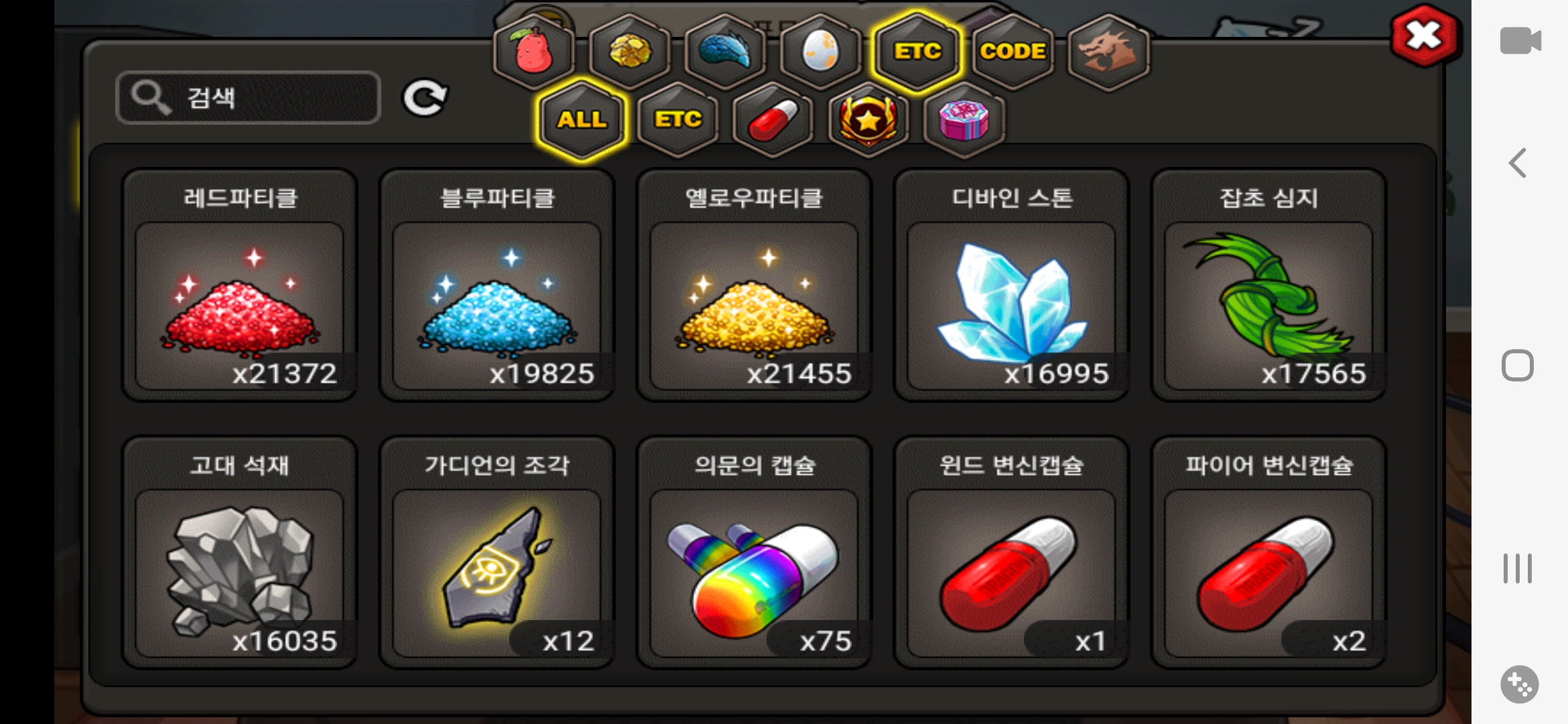Choose the 의문의 캡슐 rainbow capsule item
The height and width of the screenshot is (724, 1568).
755,552
